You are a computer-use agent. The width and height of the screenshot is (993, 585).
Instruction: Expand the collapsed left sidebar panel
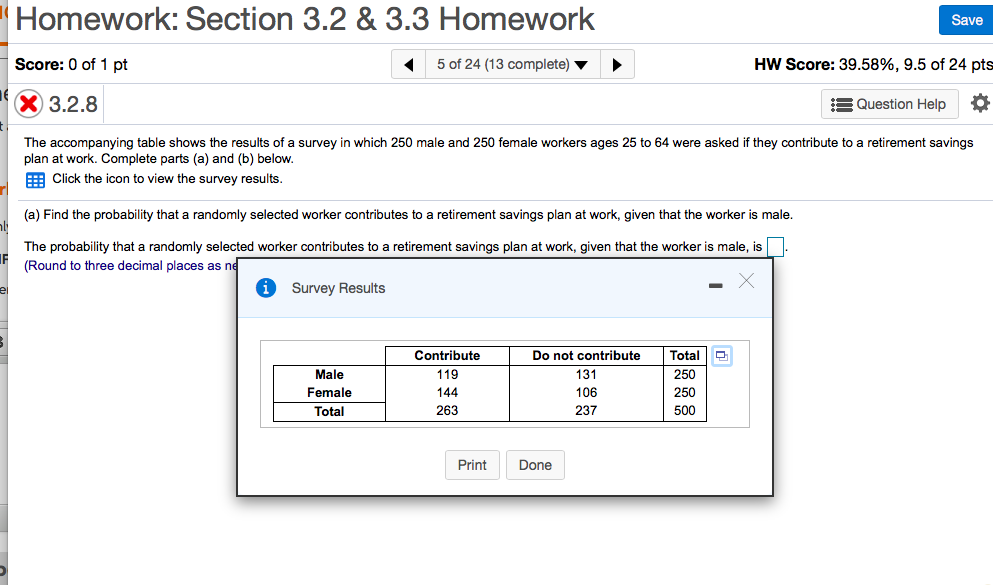4,300
